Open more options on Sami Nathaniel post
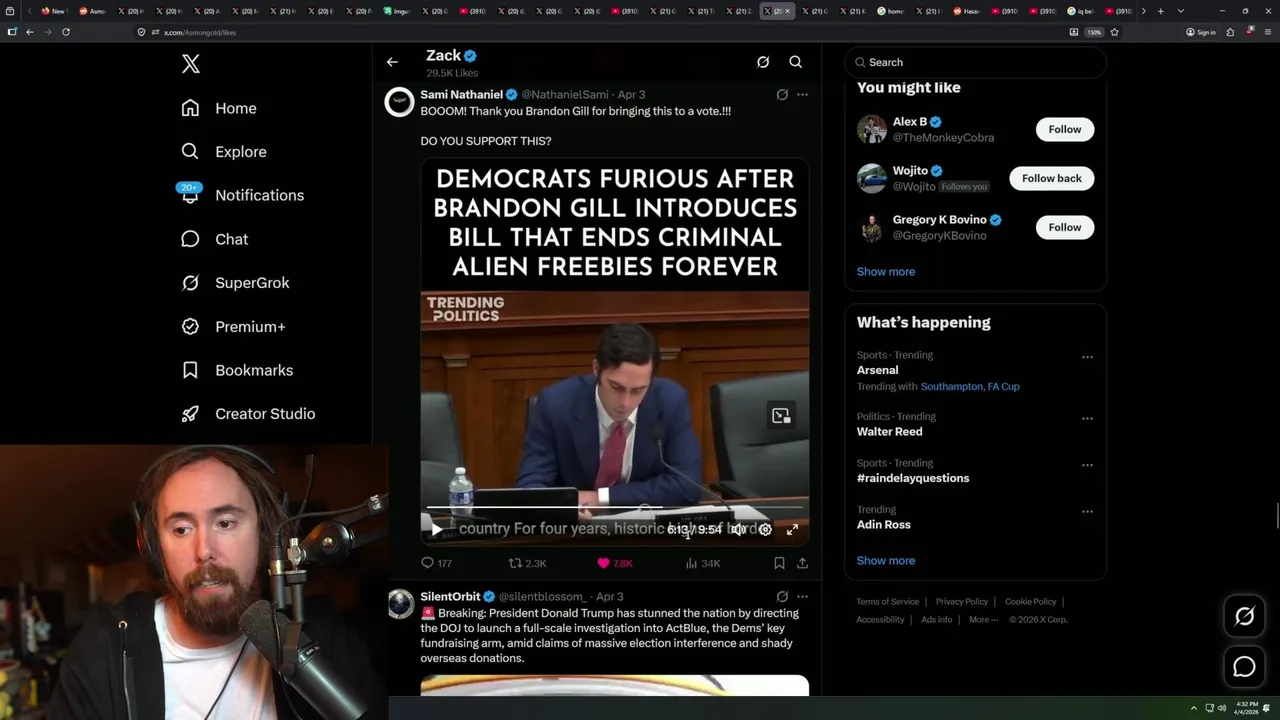The height and width of the screenshot is (720, 1280). tap(802, 94)
